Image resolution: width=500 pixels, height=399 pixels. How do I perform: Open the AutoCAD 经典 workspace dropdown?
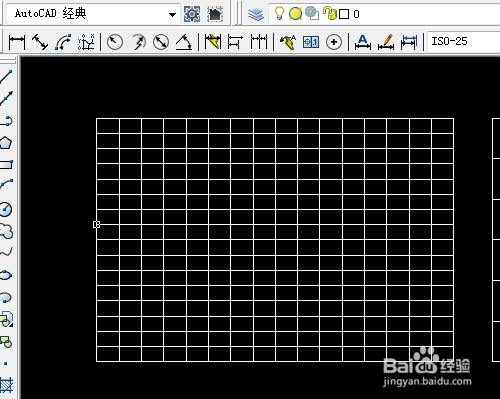coord(93,14)
